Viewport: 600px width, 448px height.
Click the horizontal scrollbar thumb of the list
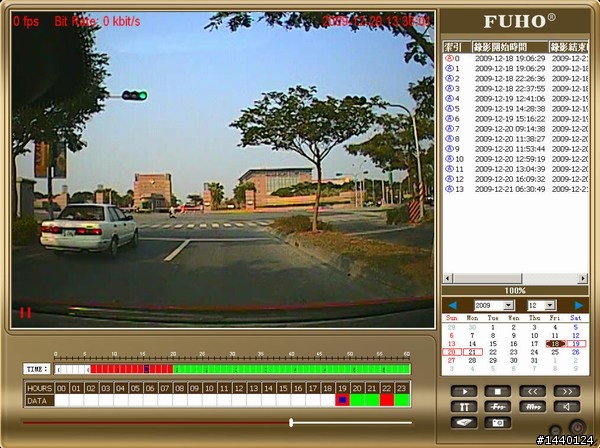(x=487, y=278)
